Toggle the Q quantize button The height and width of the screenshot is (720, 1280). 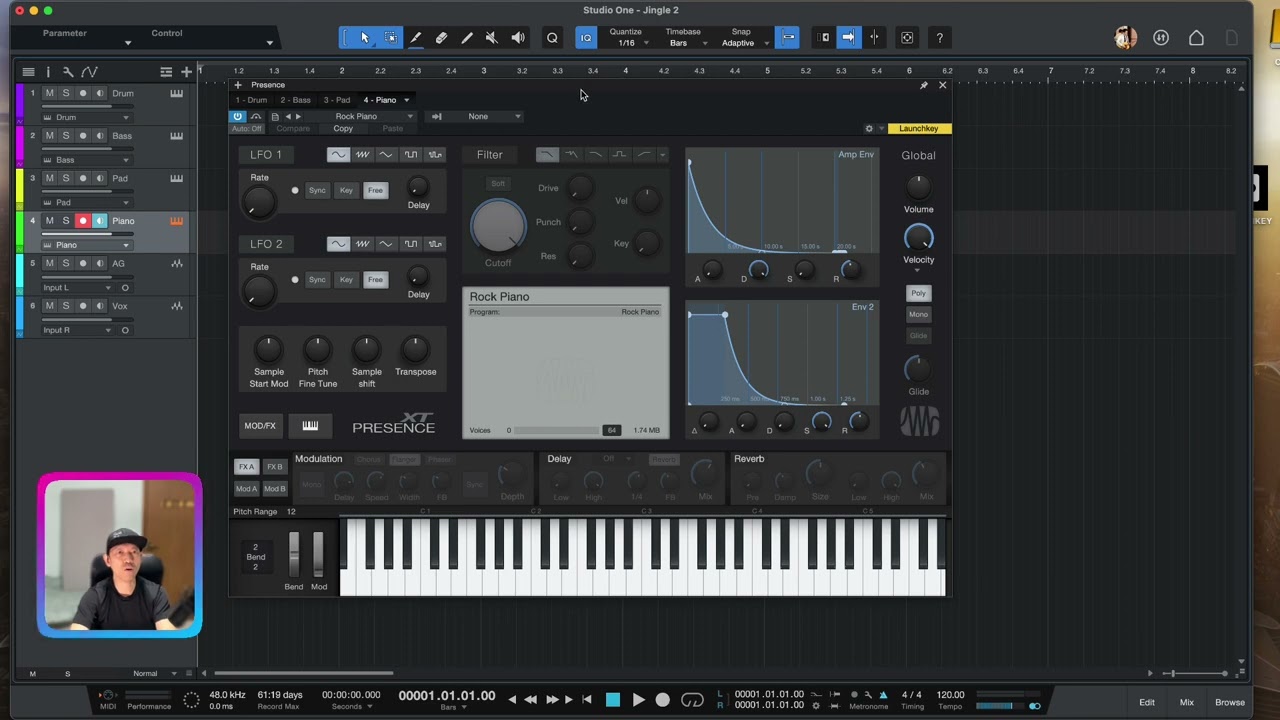point(552,38)
